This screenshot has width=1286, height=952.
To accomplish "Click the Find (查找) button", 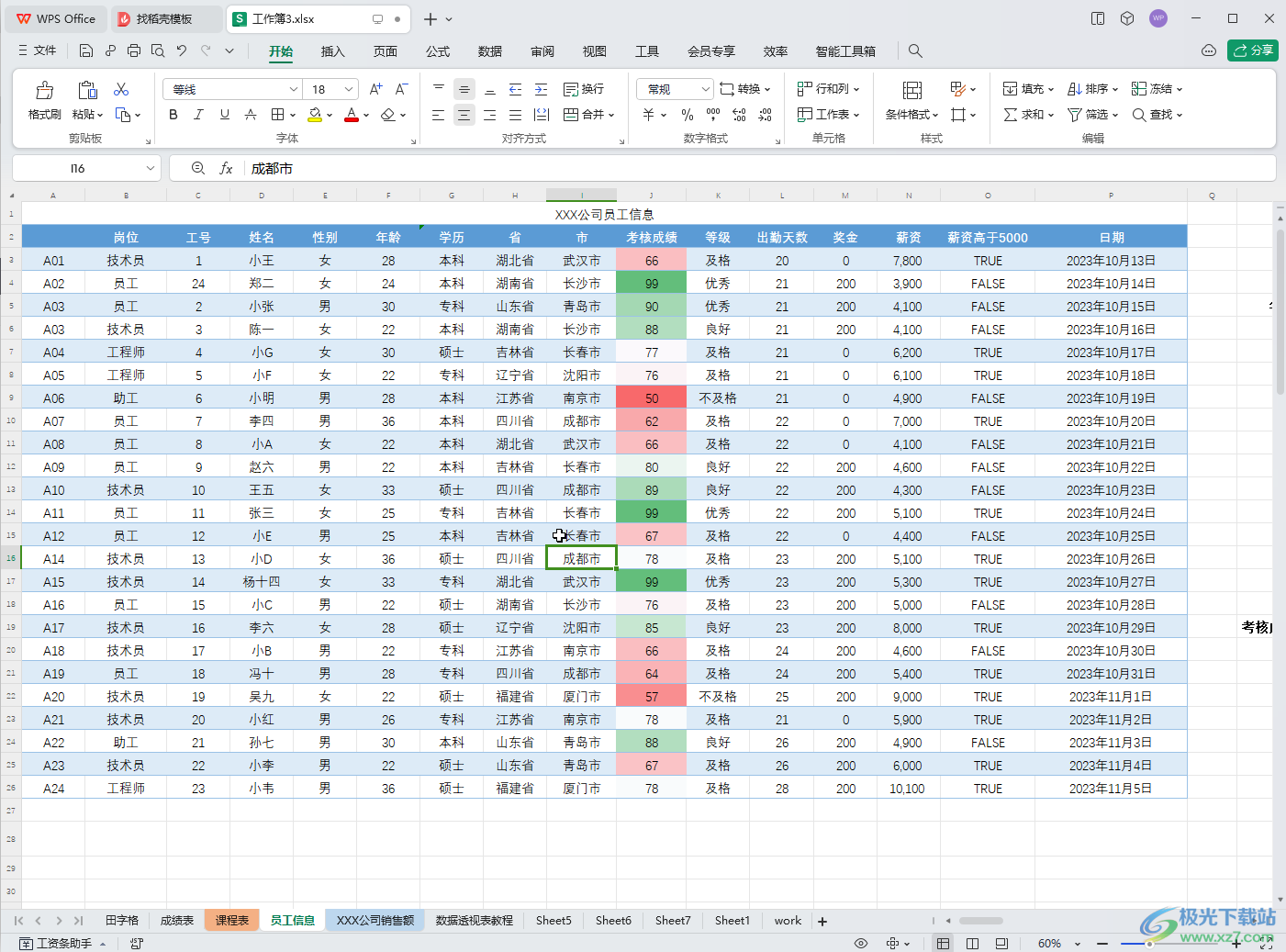I will pyautogui.click(x=1157, y=115).
